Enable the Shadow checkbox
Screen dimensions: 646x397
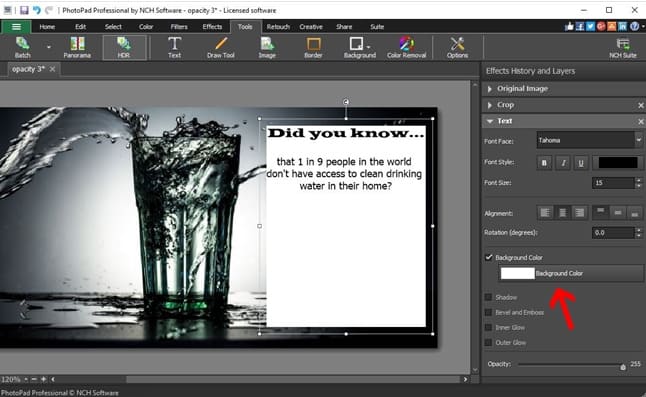[489, 297]
